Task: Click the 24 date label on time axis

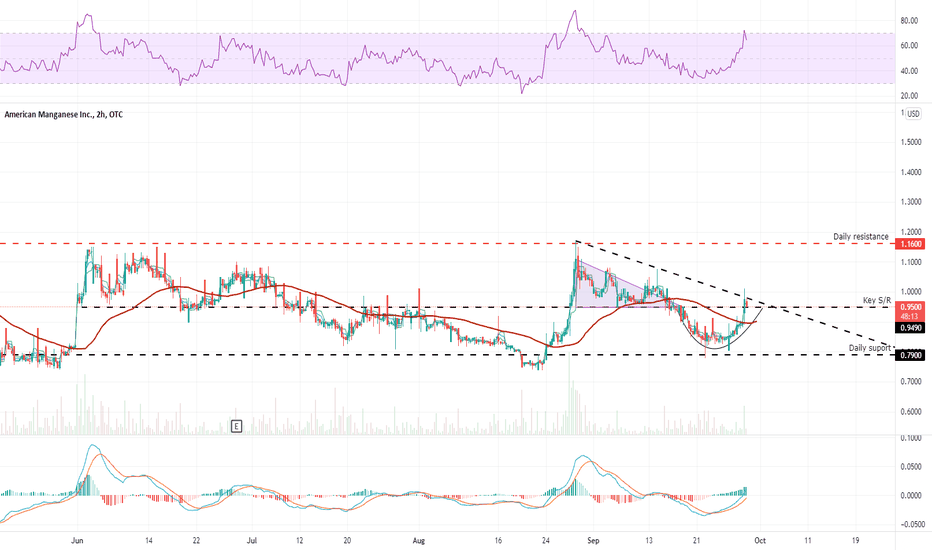Action: tap(546, 540)
